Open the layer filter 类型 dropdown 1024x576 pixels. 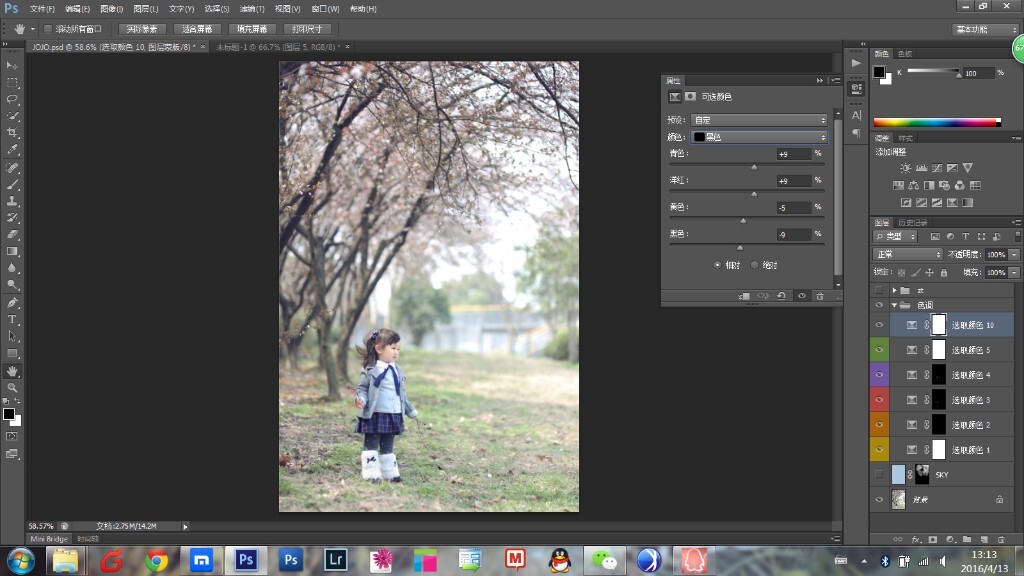pyautogui.click(x=895, y=236)
